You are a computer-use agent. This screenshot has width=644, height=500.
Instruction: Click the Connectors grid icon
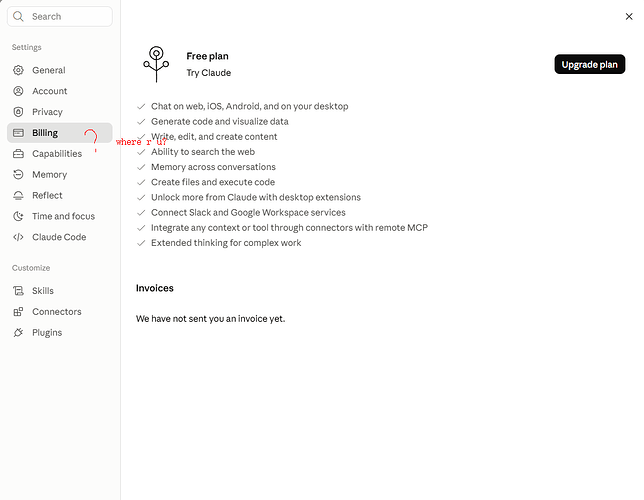pos(18,312)
